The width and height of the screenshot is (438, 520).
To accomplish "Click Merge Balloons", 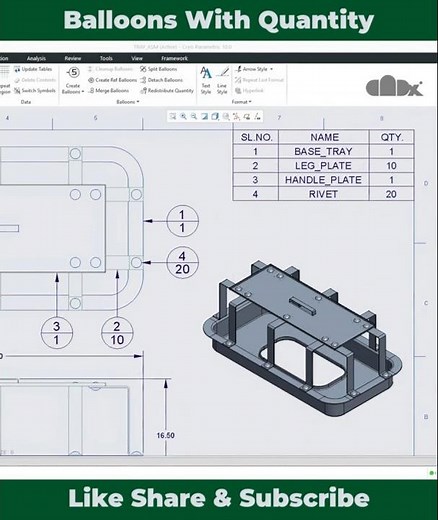I will pos(108,91).
